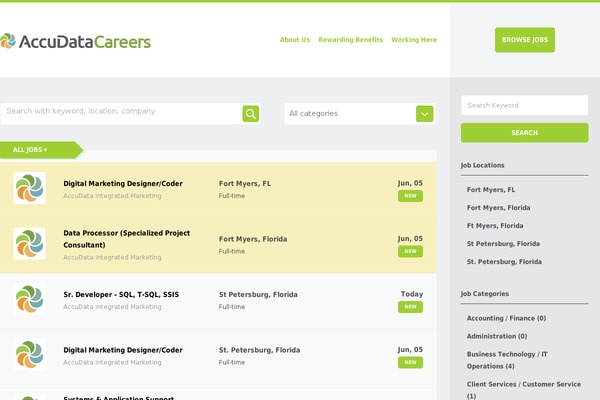600x400 pixels.
Task: Click the BROWSE JOBS button
Action: click(x=525, y=40)
